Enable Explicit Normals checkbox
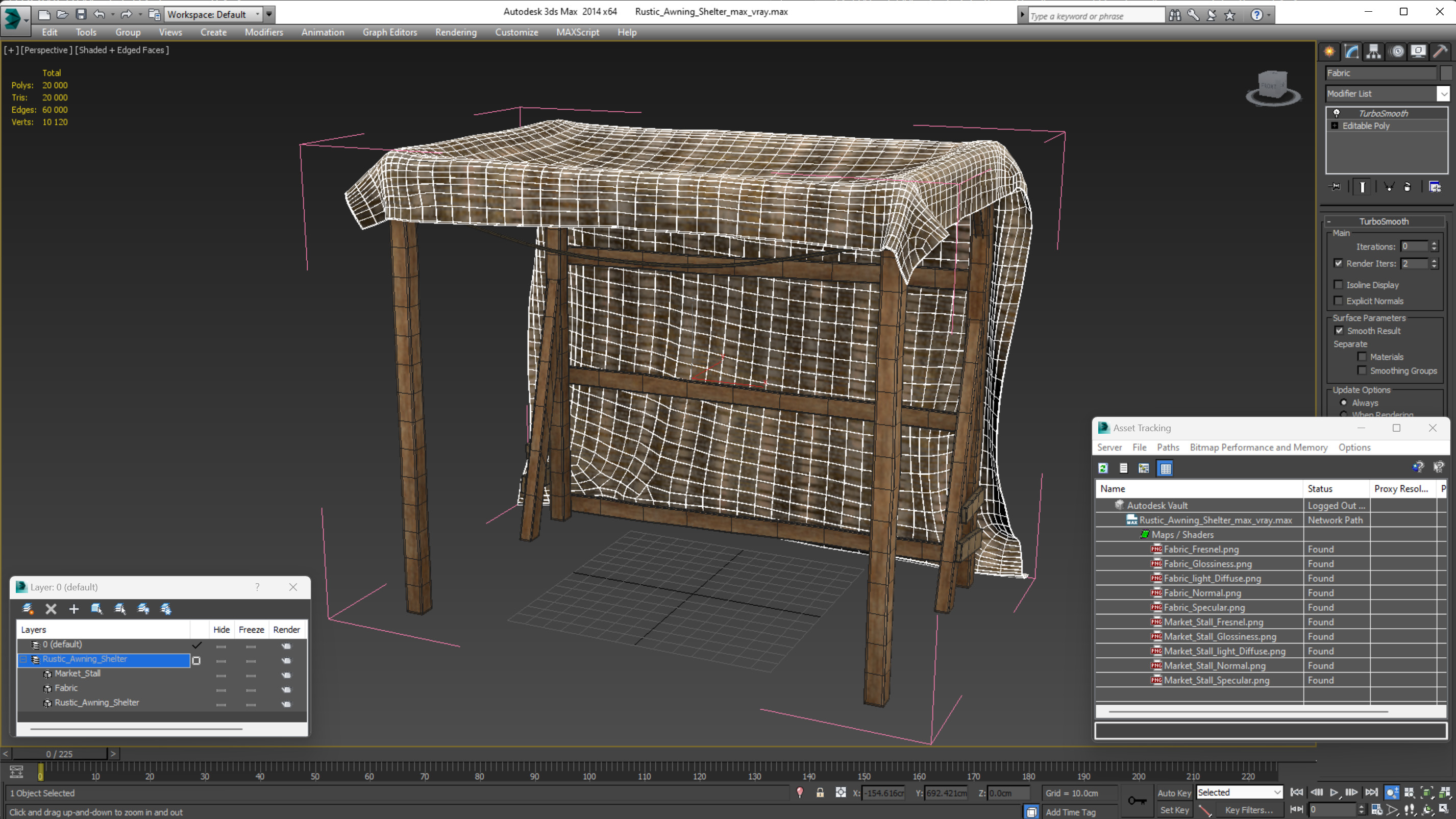The height and width of the screenshot is (819, 1456). click(1339, 300)
